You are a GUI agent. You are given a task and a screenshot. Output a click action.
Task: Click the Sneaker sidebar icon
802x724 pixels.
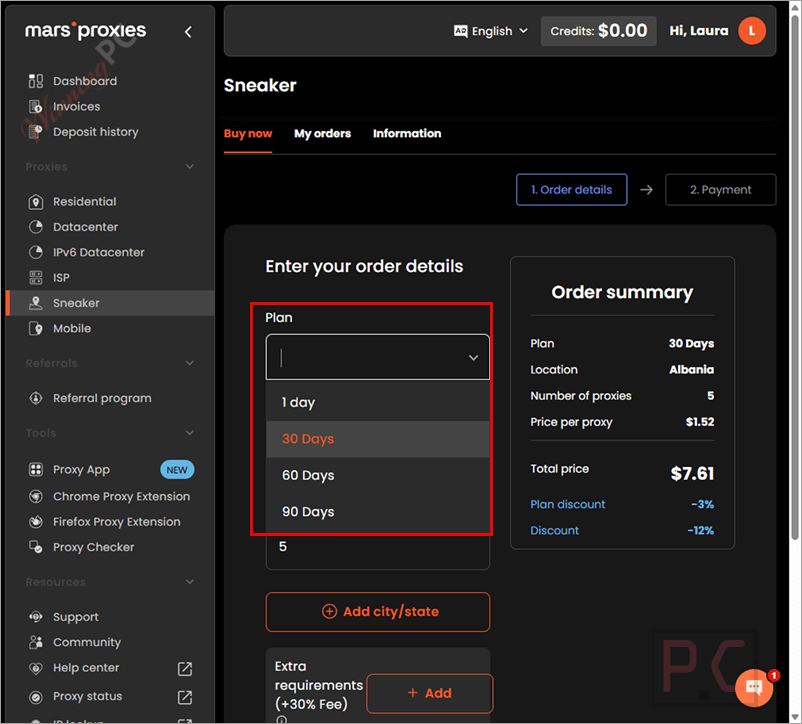(x=36, y=303)
